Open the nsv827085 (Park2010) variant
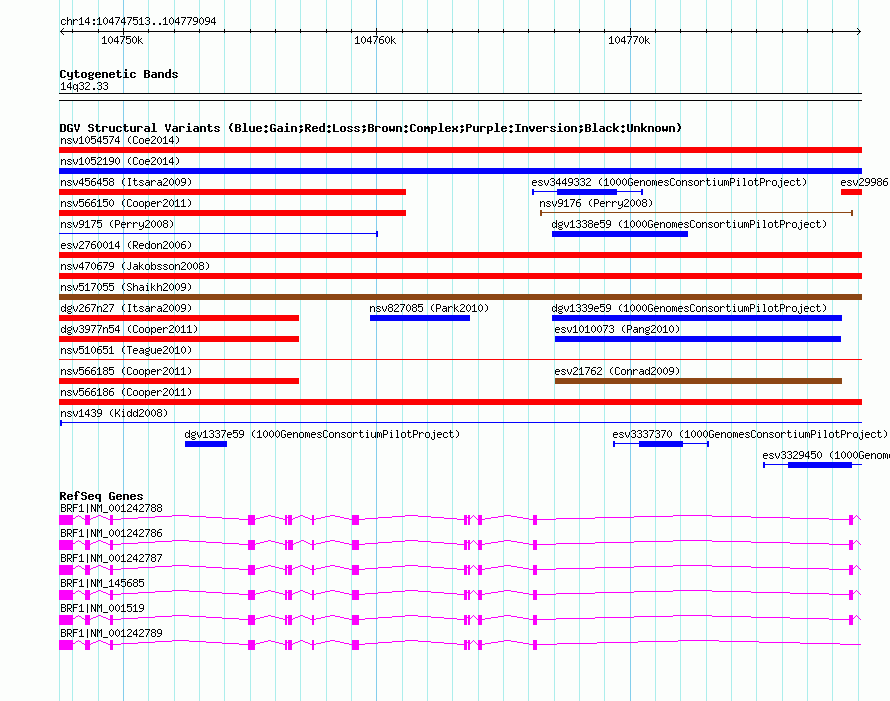The height and width of the screenshot is (701, 890). coord(419,318)
